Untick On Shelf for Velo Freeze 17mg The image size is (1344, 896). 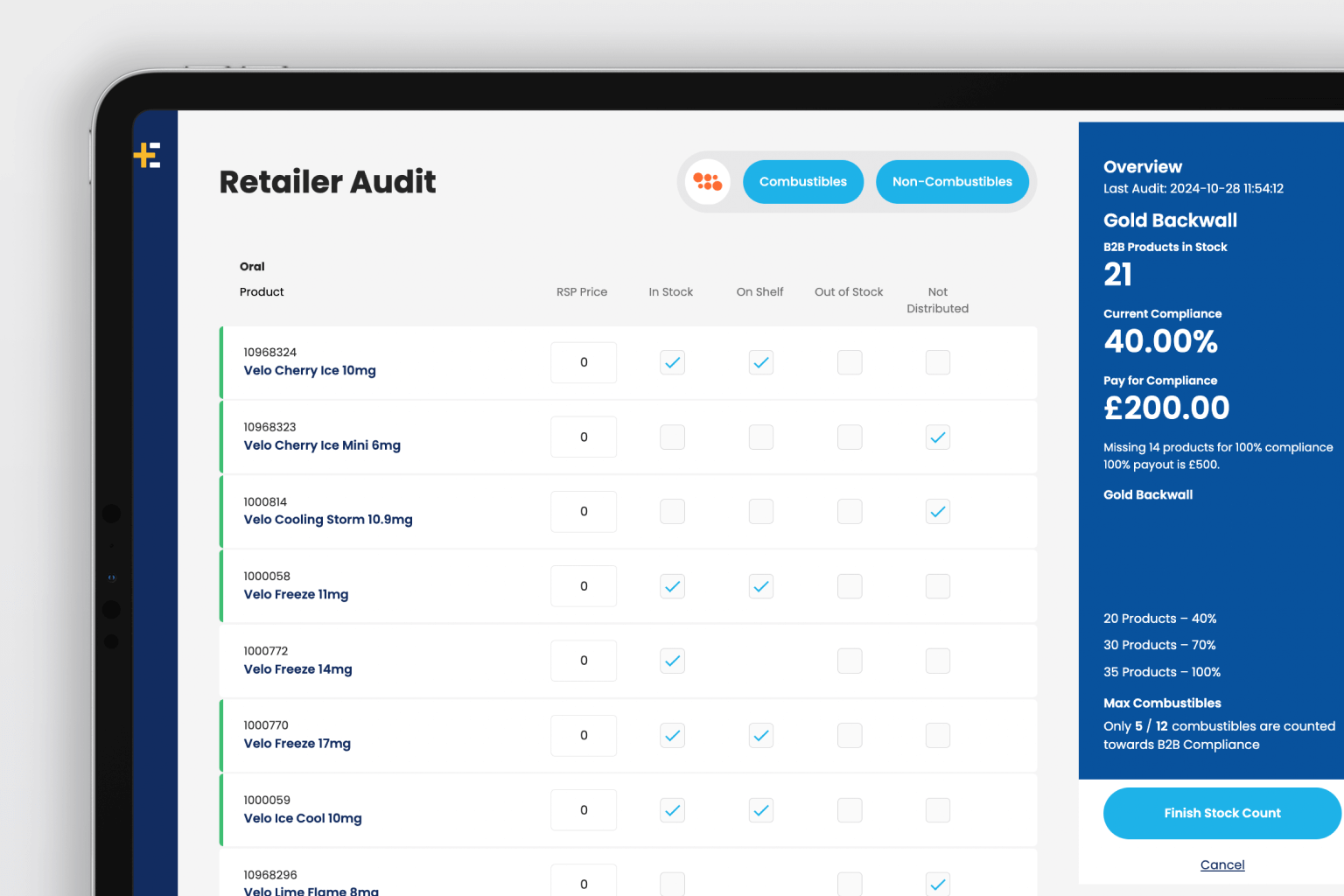761,735
